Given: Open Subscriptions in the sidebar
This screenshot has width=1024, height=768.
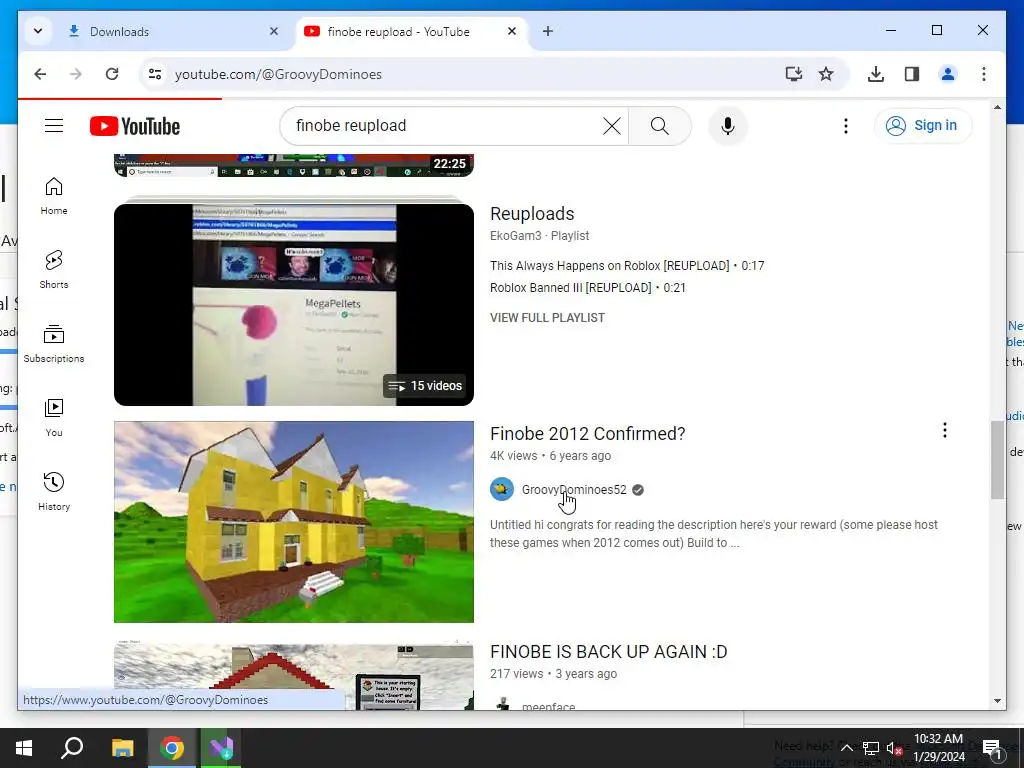Looking at the screenshot, I should coord(54,344).
